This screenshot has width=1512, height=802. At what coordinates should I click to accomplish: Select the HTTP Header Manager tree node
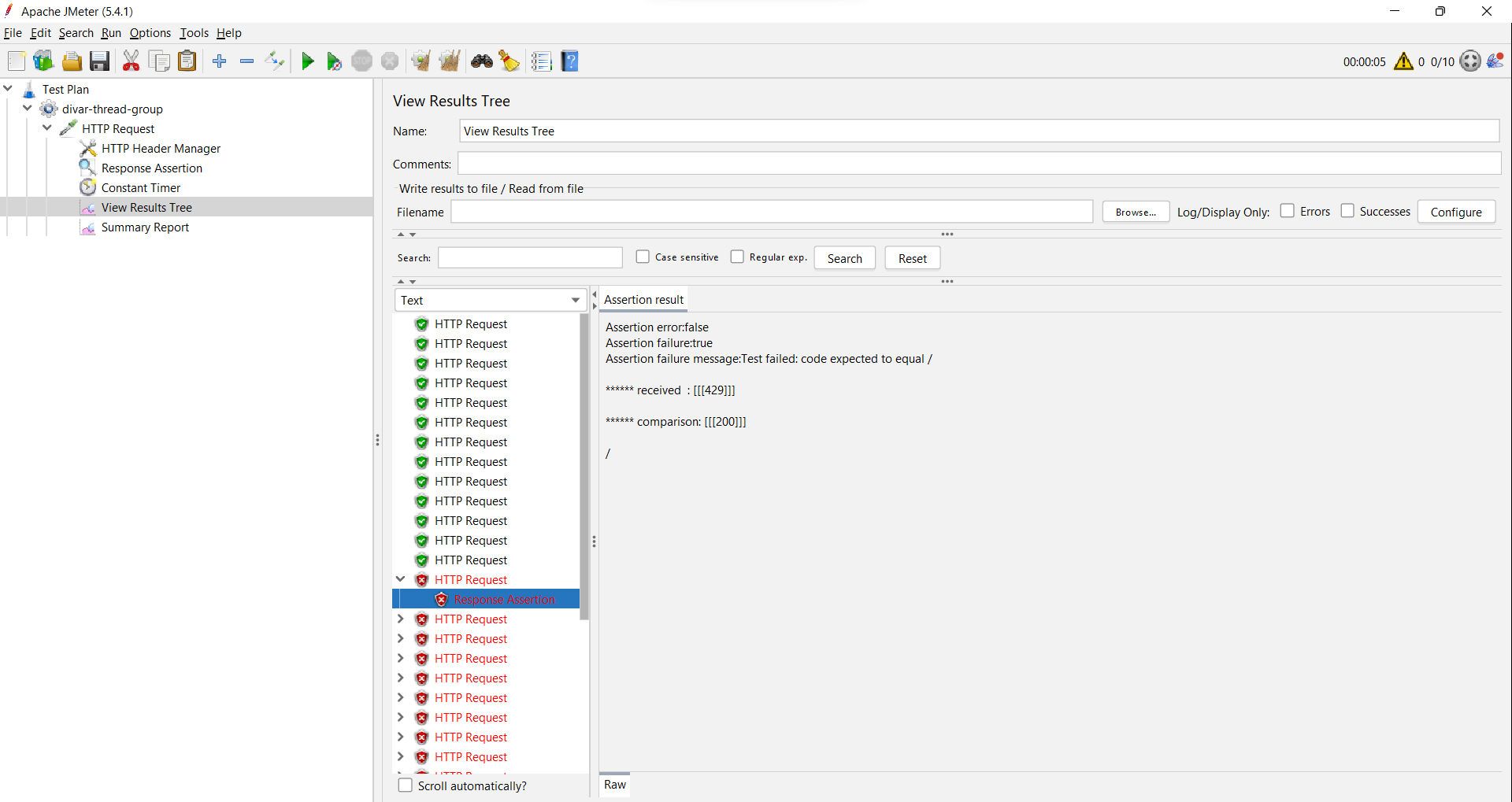click(x=161, y=149)
